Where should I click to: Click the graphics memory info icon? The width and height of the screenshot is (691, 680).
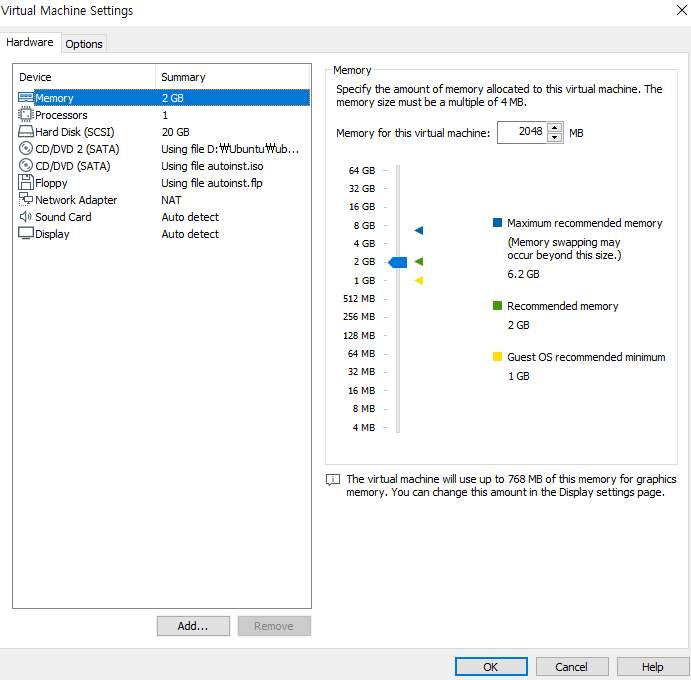point(333,479)
